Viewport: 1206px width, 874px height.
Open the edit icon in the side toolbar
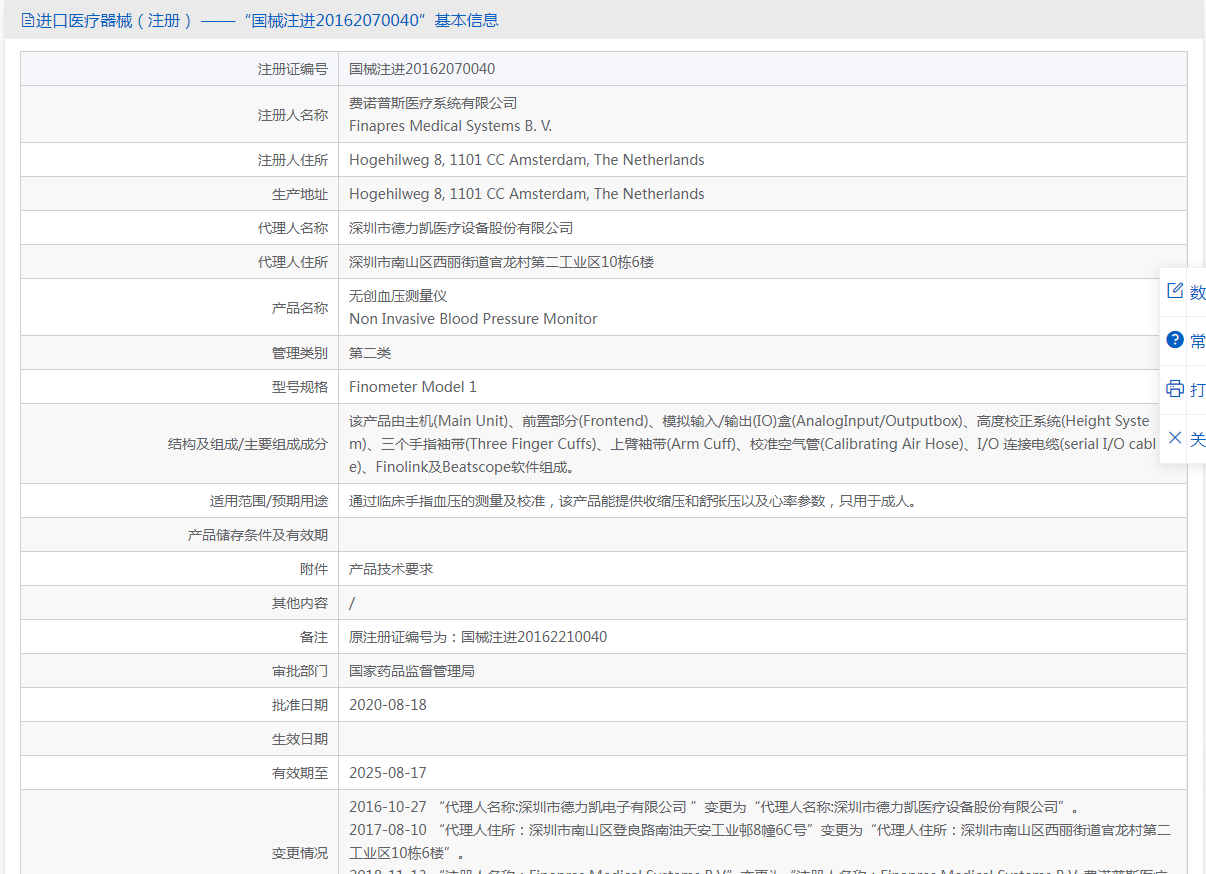(1175, 291)
